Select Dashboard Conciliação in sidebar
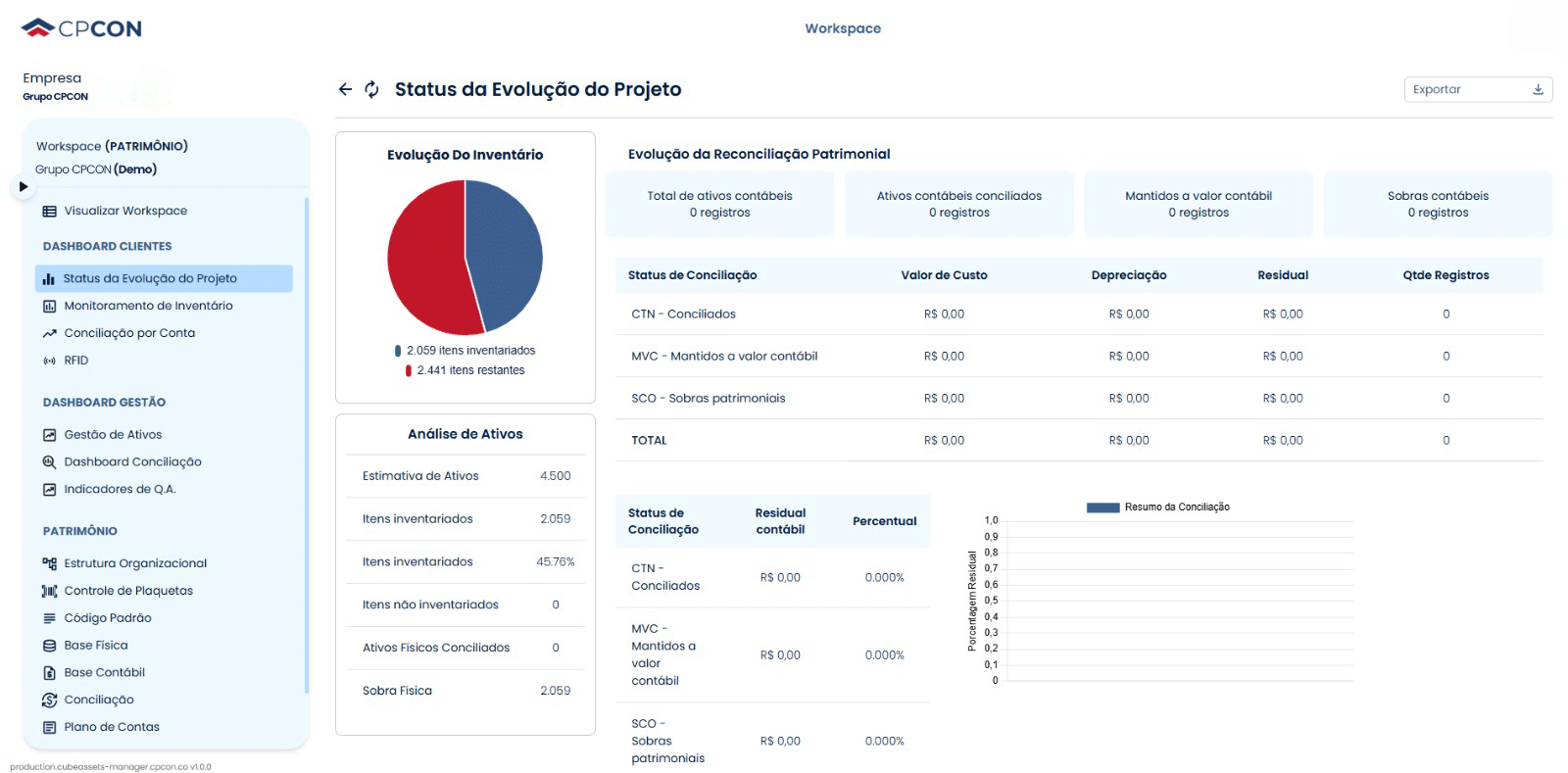1568x773 pixels. click(132, 462)
